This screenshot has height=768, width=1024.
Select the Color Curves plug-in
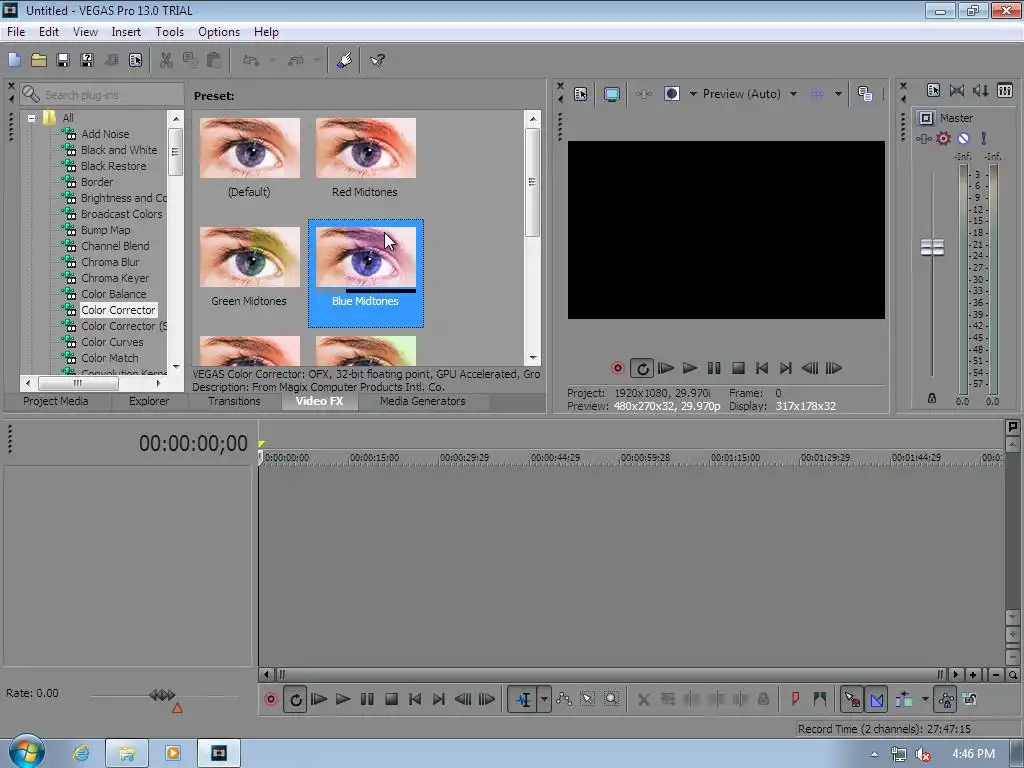(x=112, y=342)
